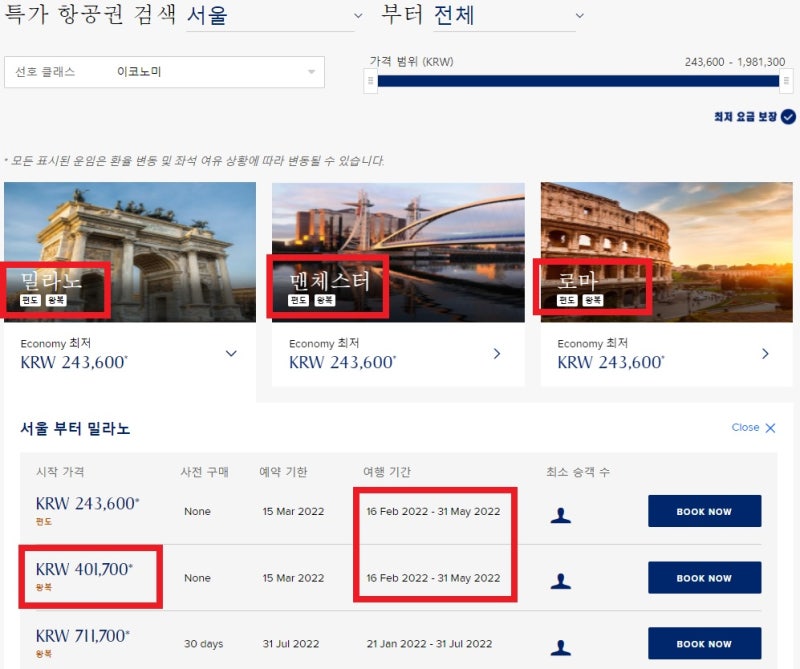Image resolution: width=800 pixels, height=669 pixels.
Task: Expand the 맨체스터 fare card chevron
Action: 497,353
